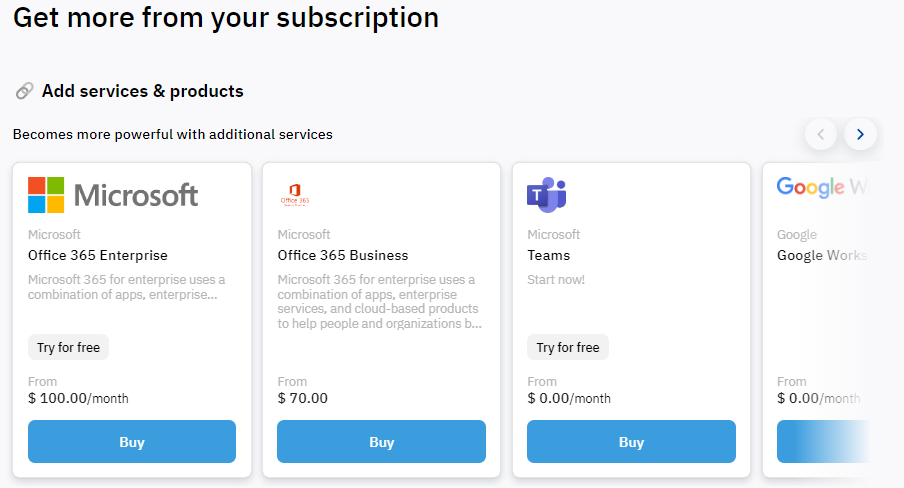Buy Office 365 Business
This screenshot has width=904, height=488.
(382, 442)
